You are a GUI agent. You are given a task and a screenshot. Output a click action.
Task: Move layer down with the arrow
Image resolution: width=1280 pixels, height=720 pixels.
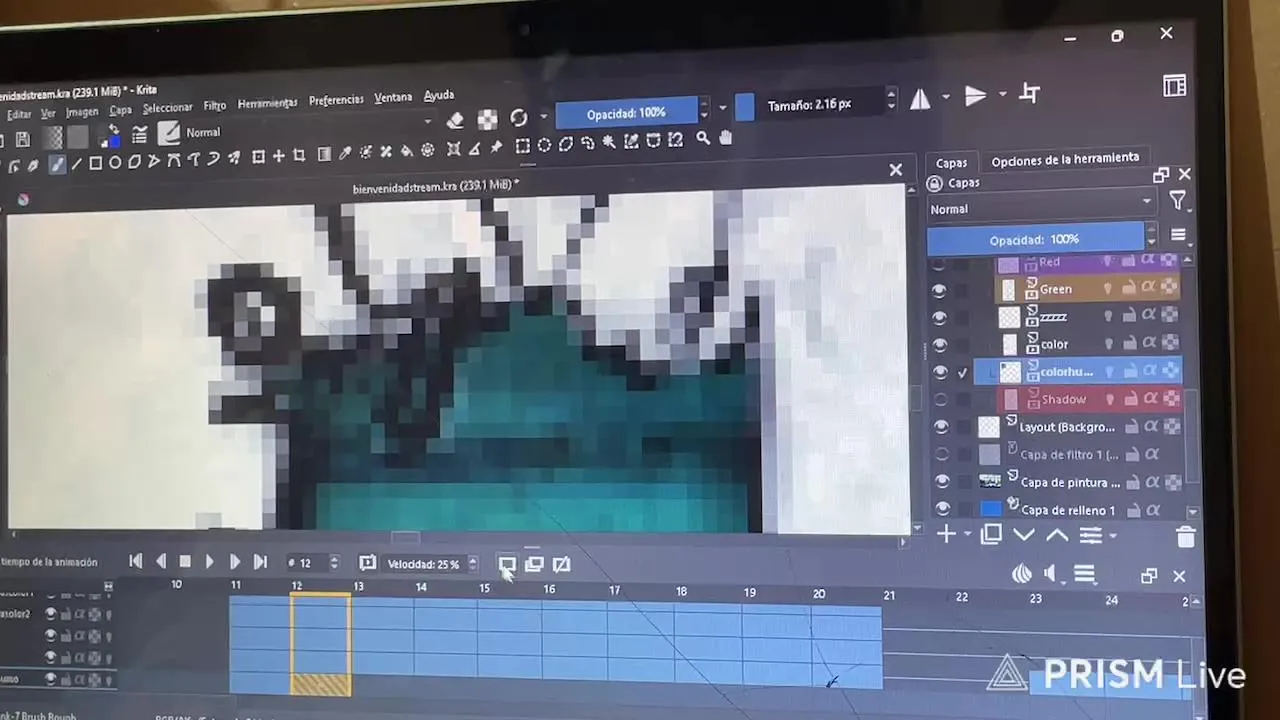(x=1024, y=535)
